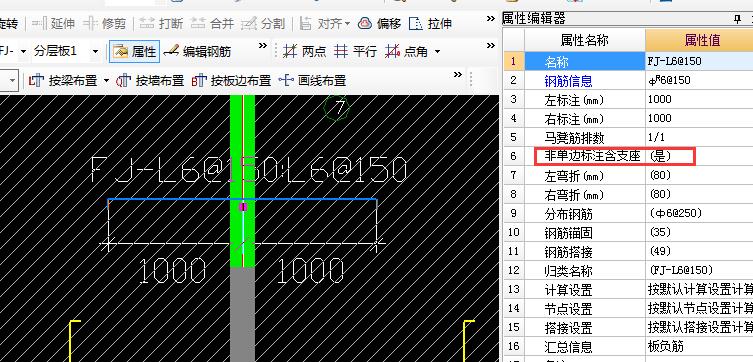
Task: Click the 延伸 (extend) tool
Action: coord(53,23)
